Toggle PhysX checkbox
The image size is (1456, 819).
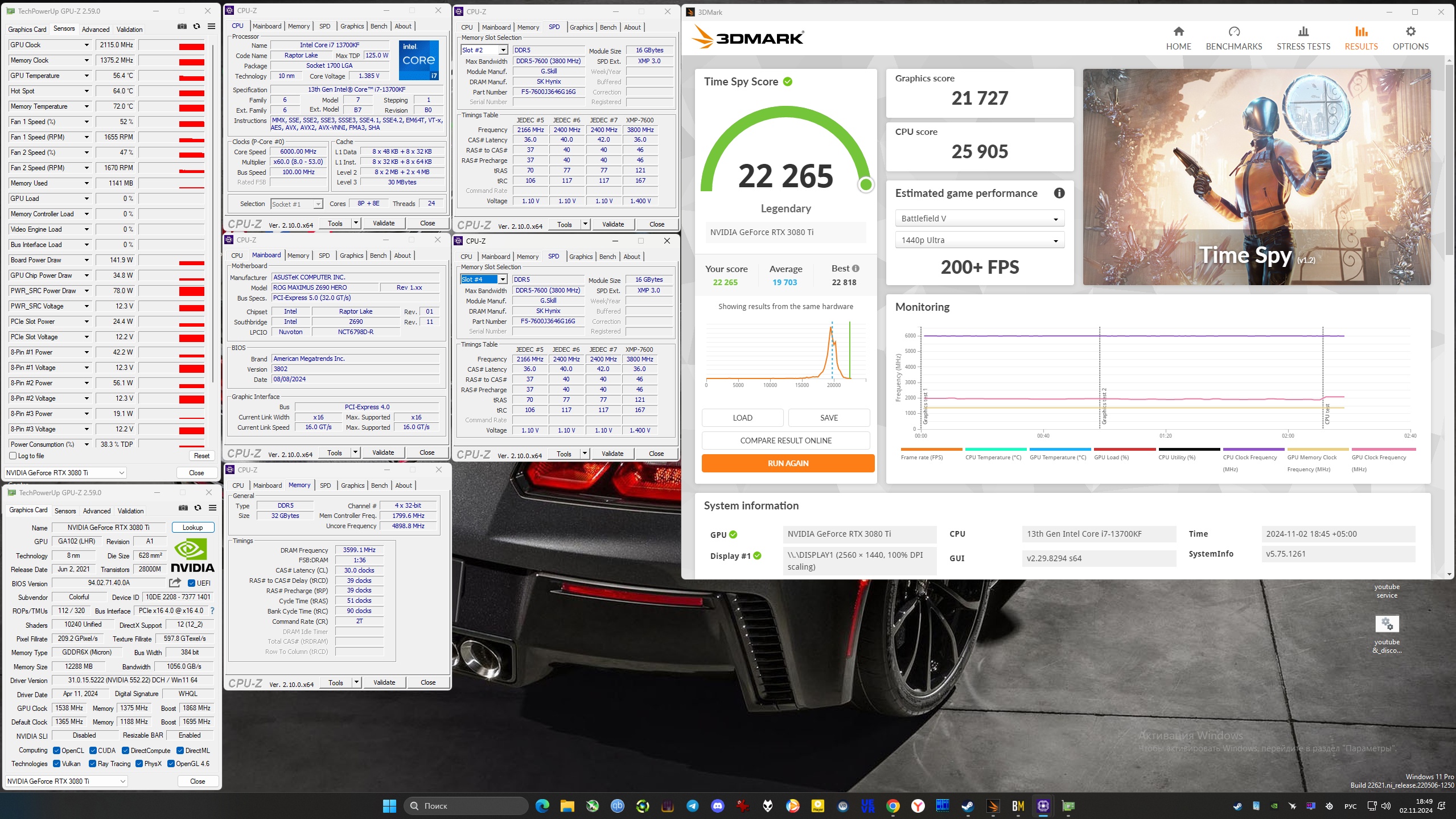coord(139,764)
